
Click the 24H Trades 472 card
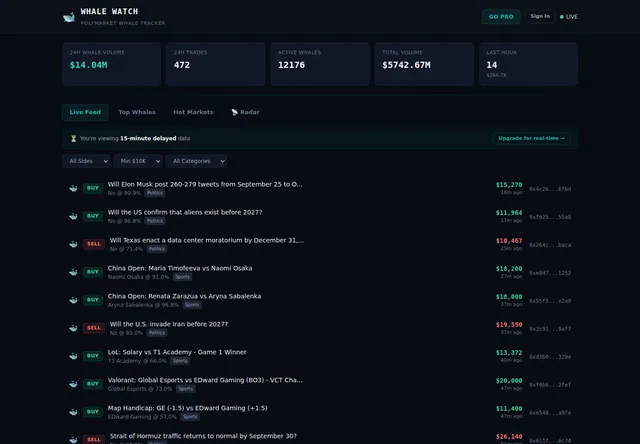[x=216, y=64]
